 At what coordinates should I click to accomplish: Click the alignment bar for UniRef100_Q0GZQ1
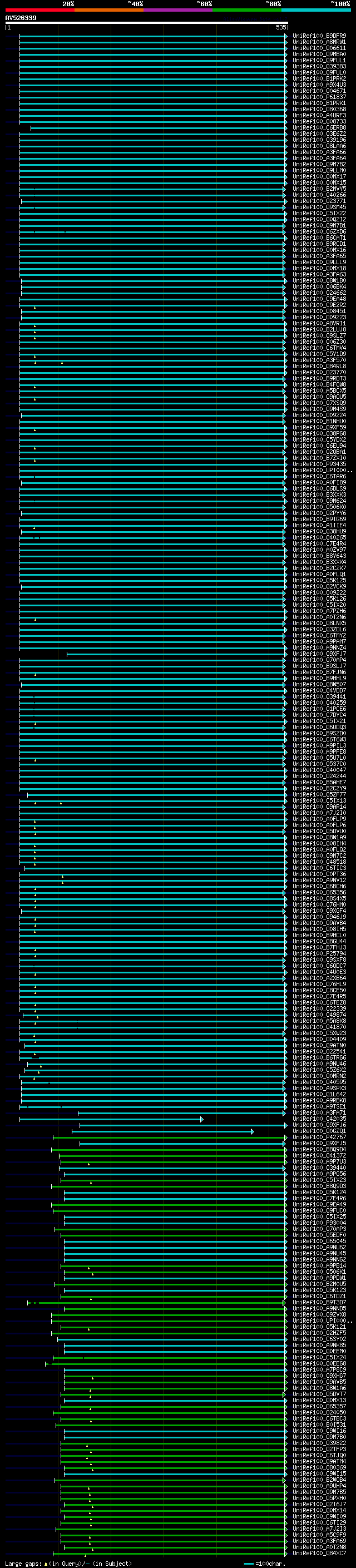[162, 1131]
